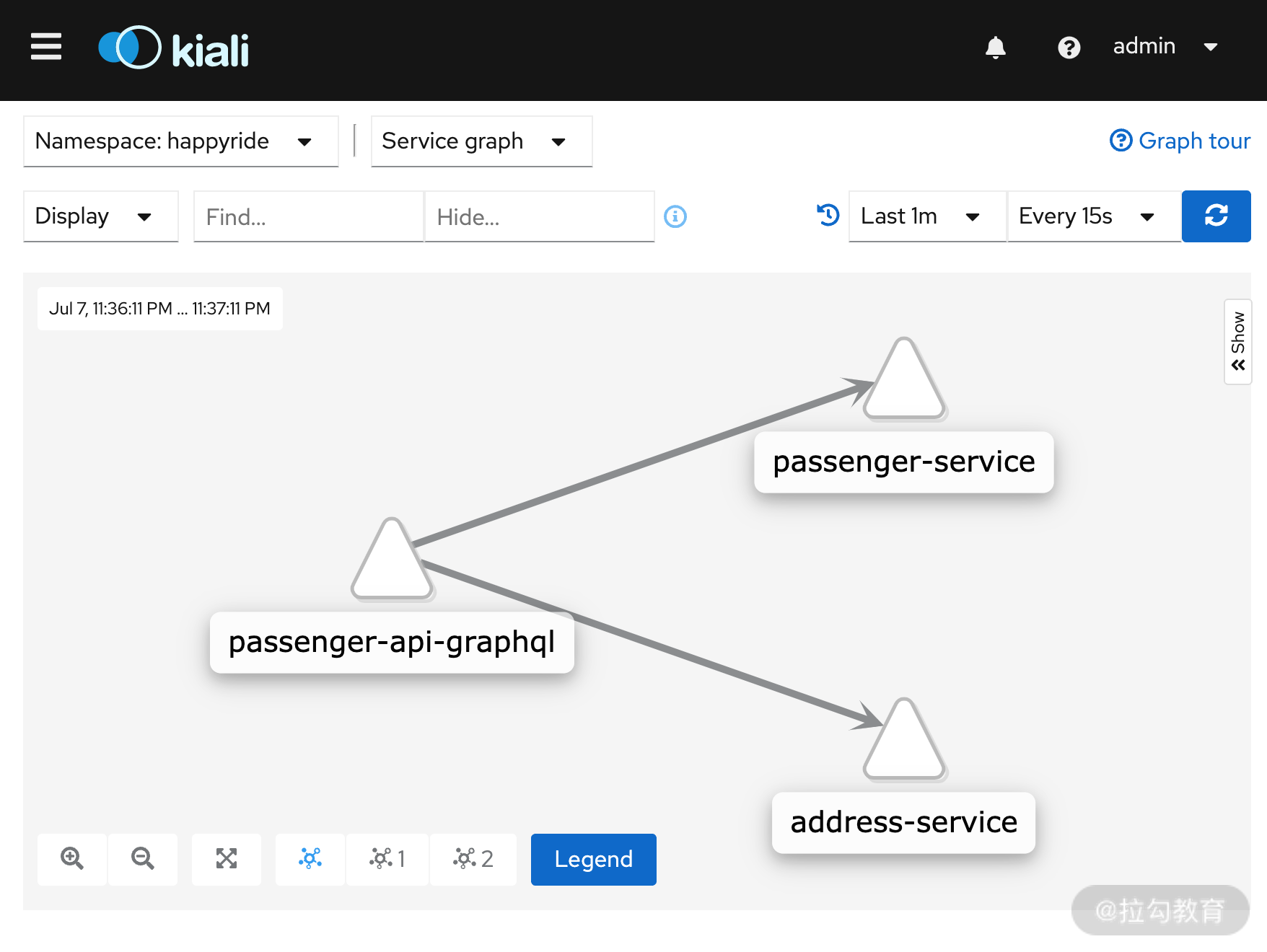Click the refresh graph button
The image size is (1267, 952).
(1216, 216)
